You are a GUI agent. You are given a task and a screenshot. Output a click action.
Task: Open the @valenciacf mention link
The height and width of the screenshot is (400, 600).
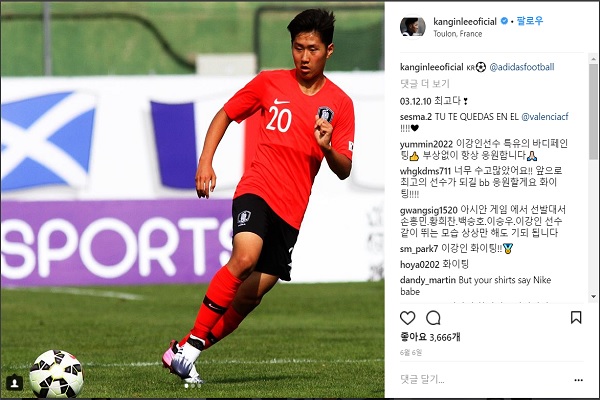pos(545,116)
